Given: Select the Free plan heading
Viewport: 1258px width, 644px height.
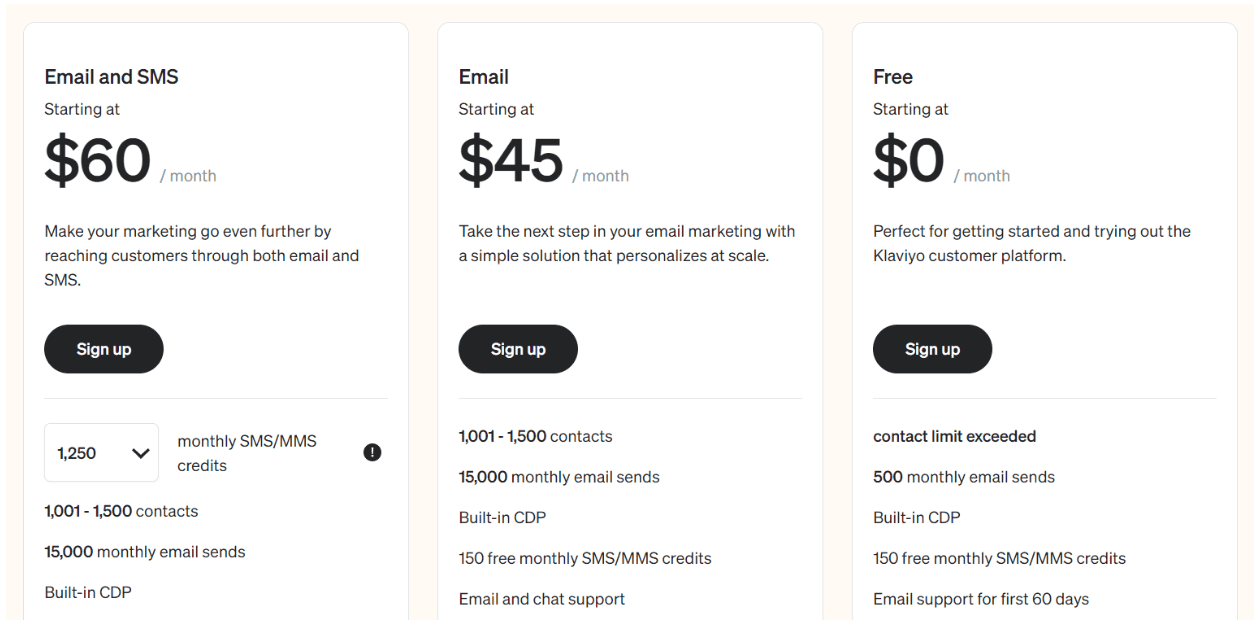Looking at the screenshot, I should coord(893,77).
